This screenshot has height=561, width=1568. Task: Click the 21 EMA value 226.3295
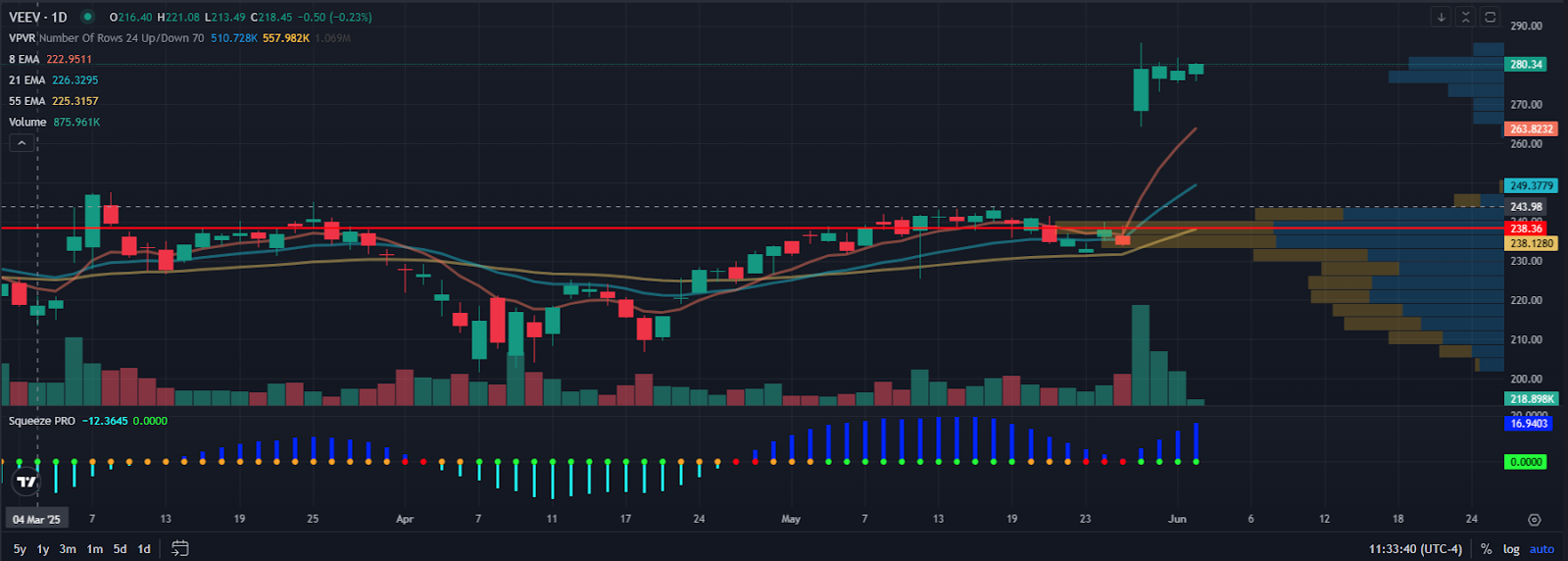74,80
